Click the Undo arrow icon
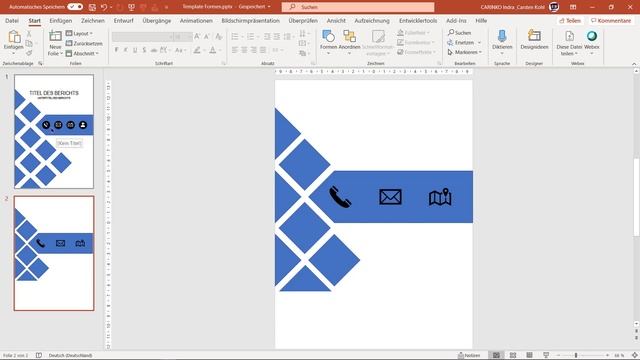Image resolution: width=640 pixels, height=360 pixels. coord(104,7)
